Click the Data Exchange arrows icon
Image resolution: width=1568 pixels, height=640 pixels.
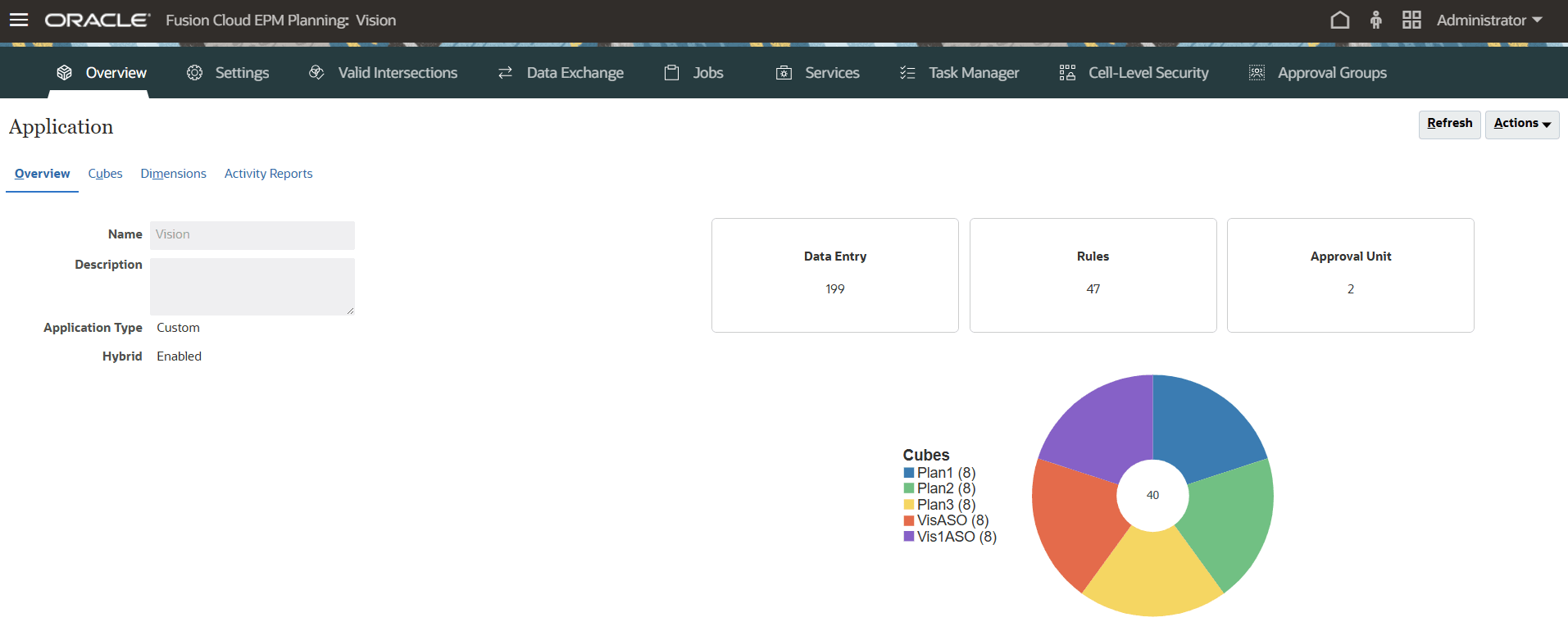tap(506, 73)
